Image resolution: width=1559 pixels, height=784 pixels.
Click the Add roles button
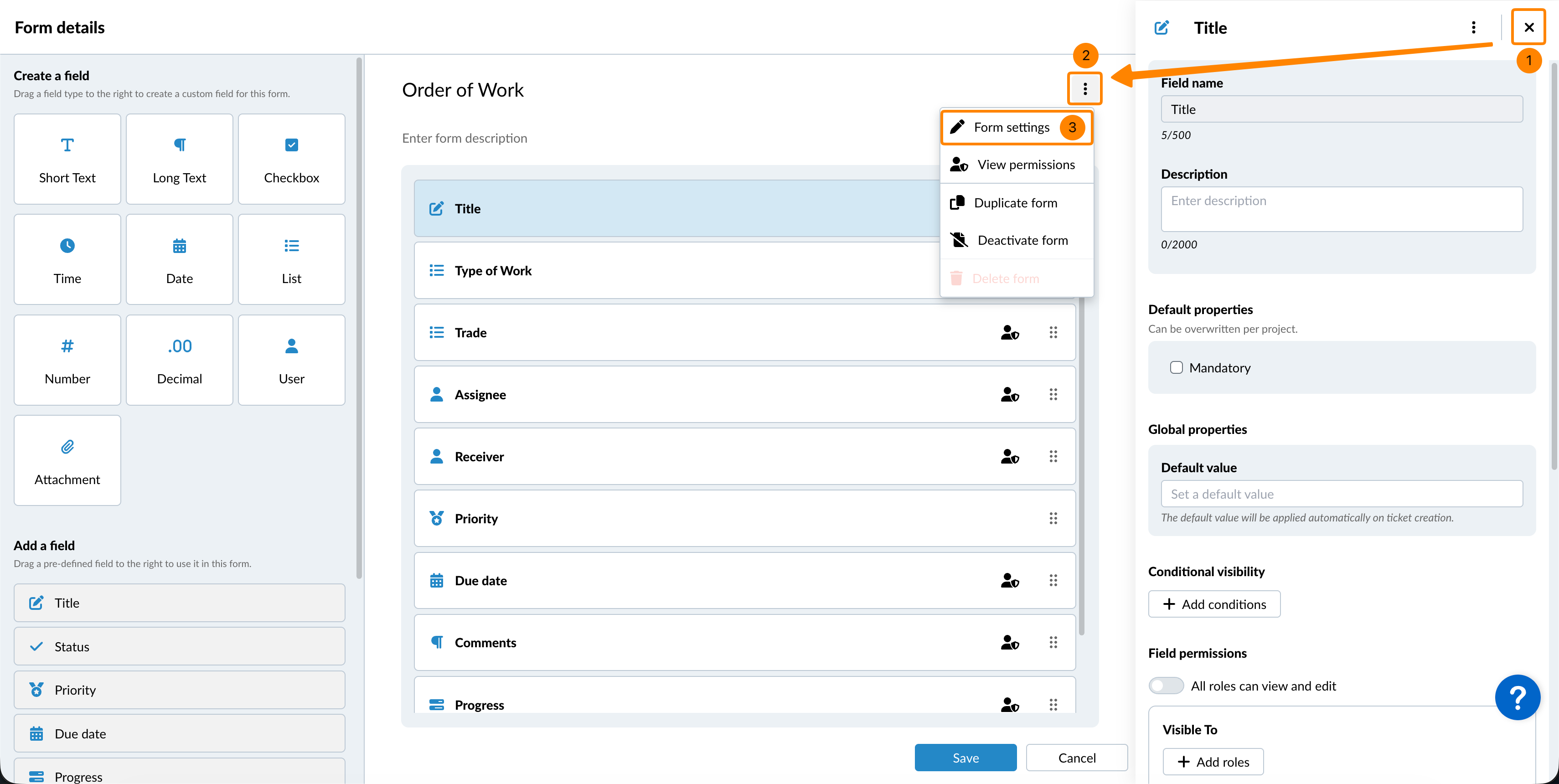pos(1213,762)
